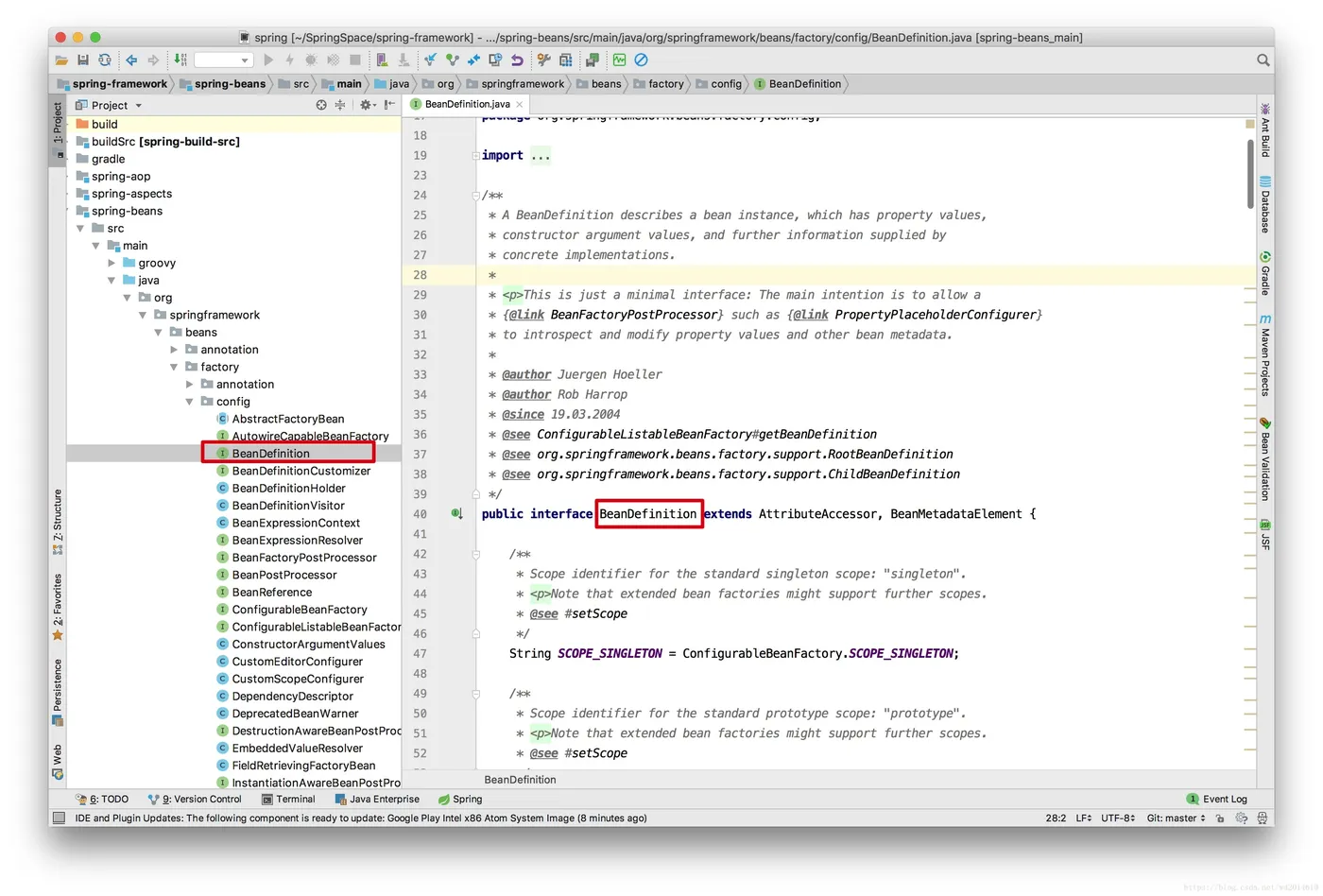The image size is (1323, 896).
Task: Collapse the main folder in project tree
Action: pos(95,246)
